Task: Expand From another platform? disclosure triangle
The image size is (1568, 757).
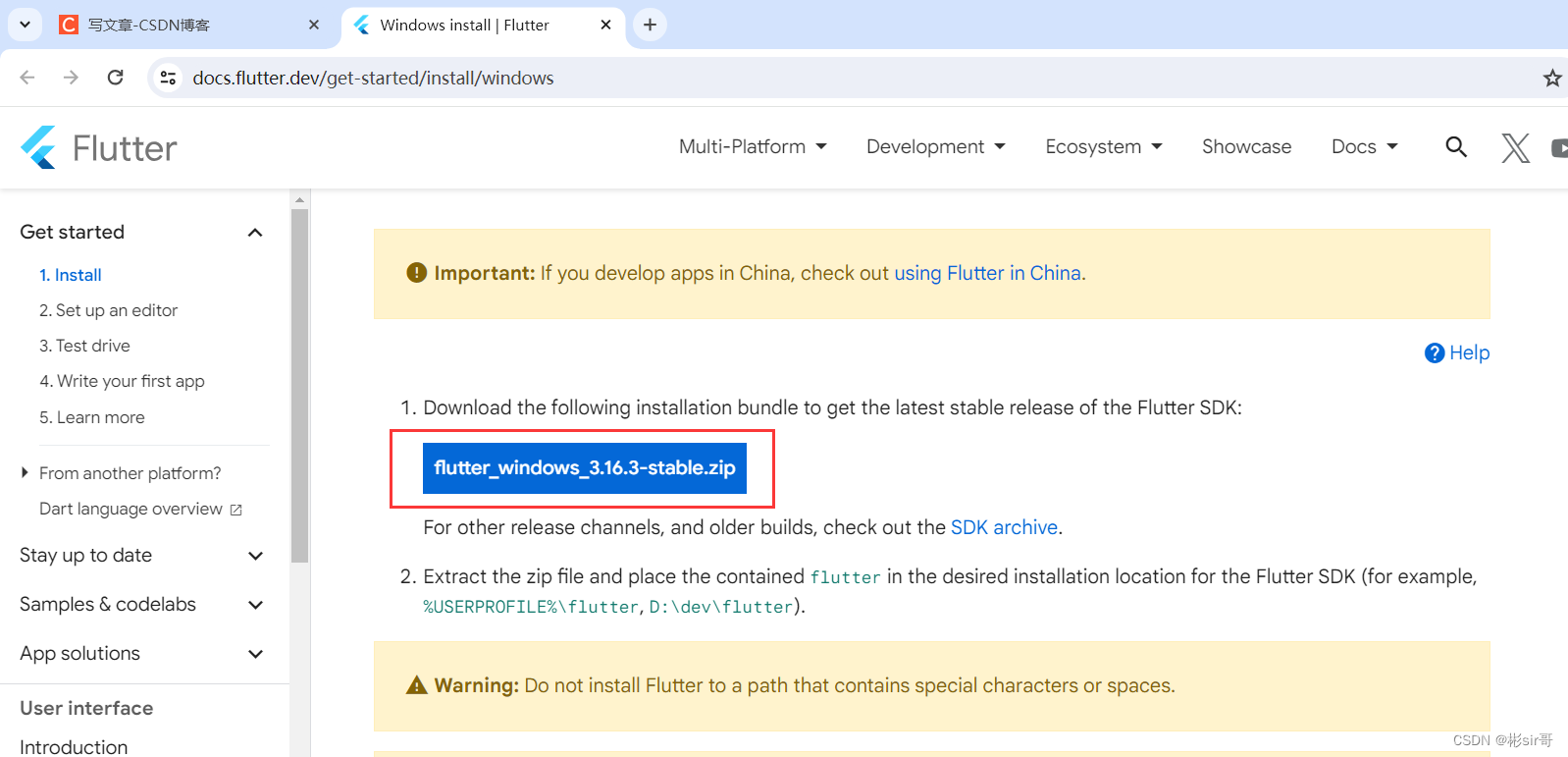Action: point(25,473)
